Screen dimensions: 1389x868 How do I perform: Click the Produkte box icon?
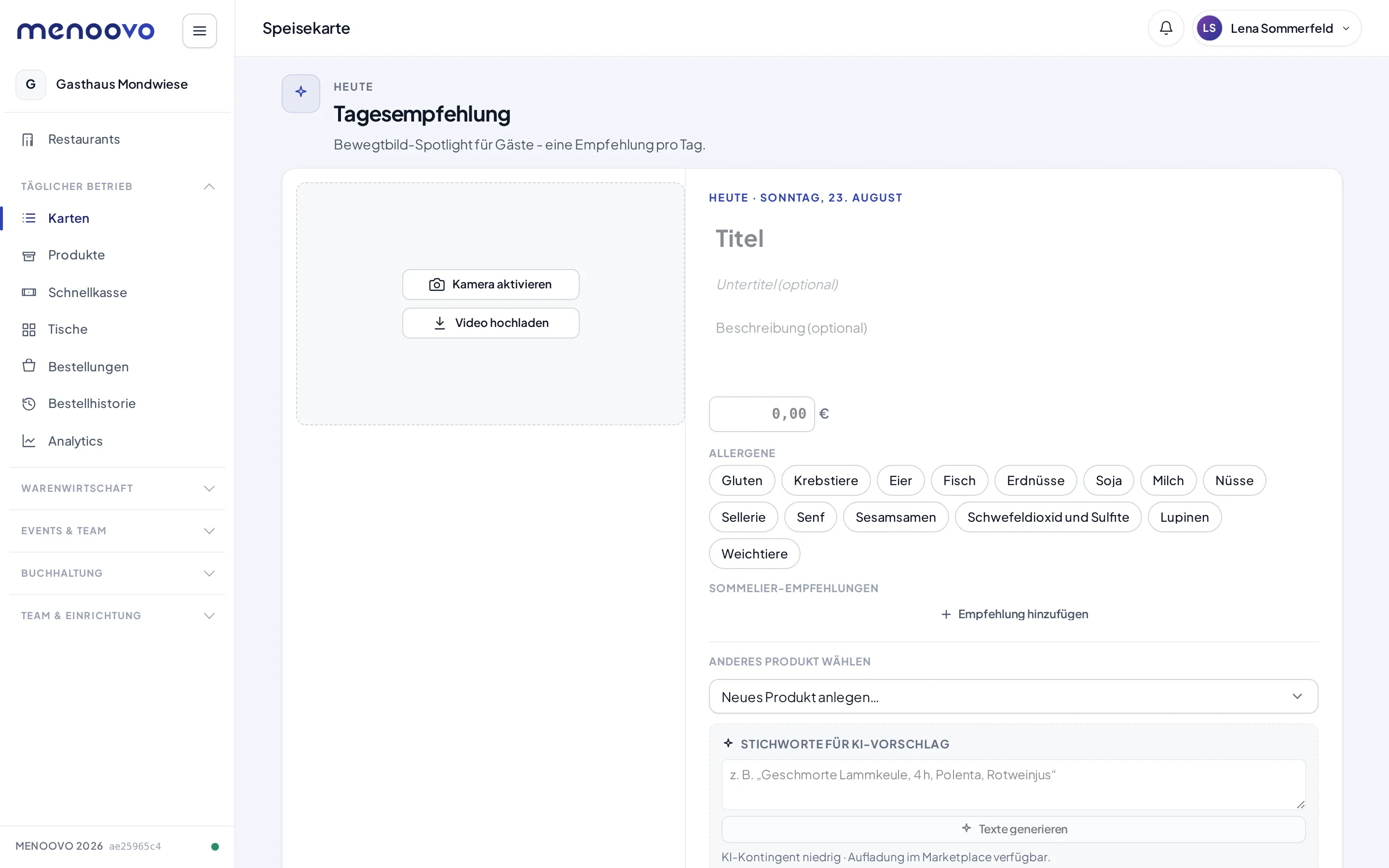[x=29, y=256]
